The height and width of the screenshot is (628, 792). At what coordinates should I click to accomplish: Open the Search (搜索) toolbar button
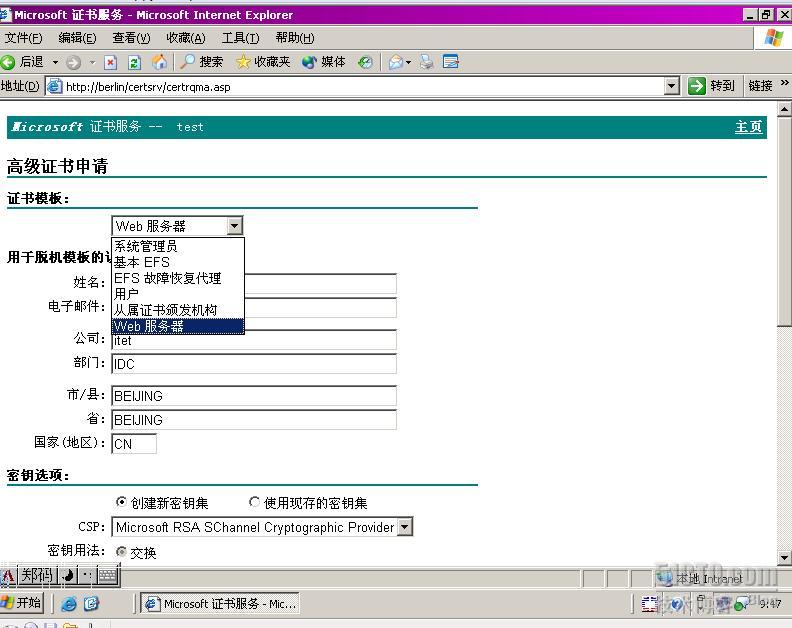[201, 62]
